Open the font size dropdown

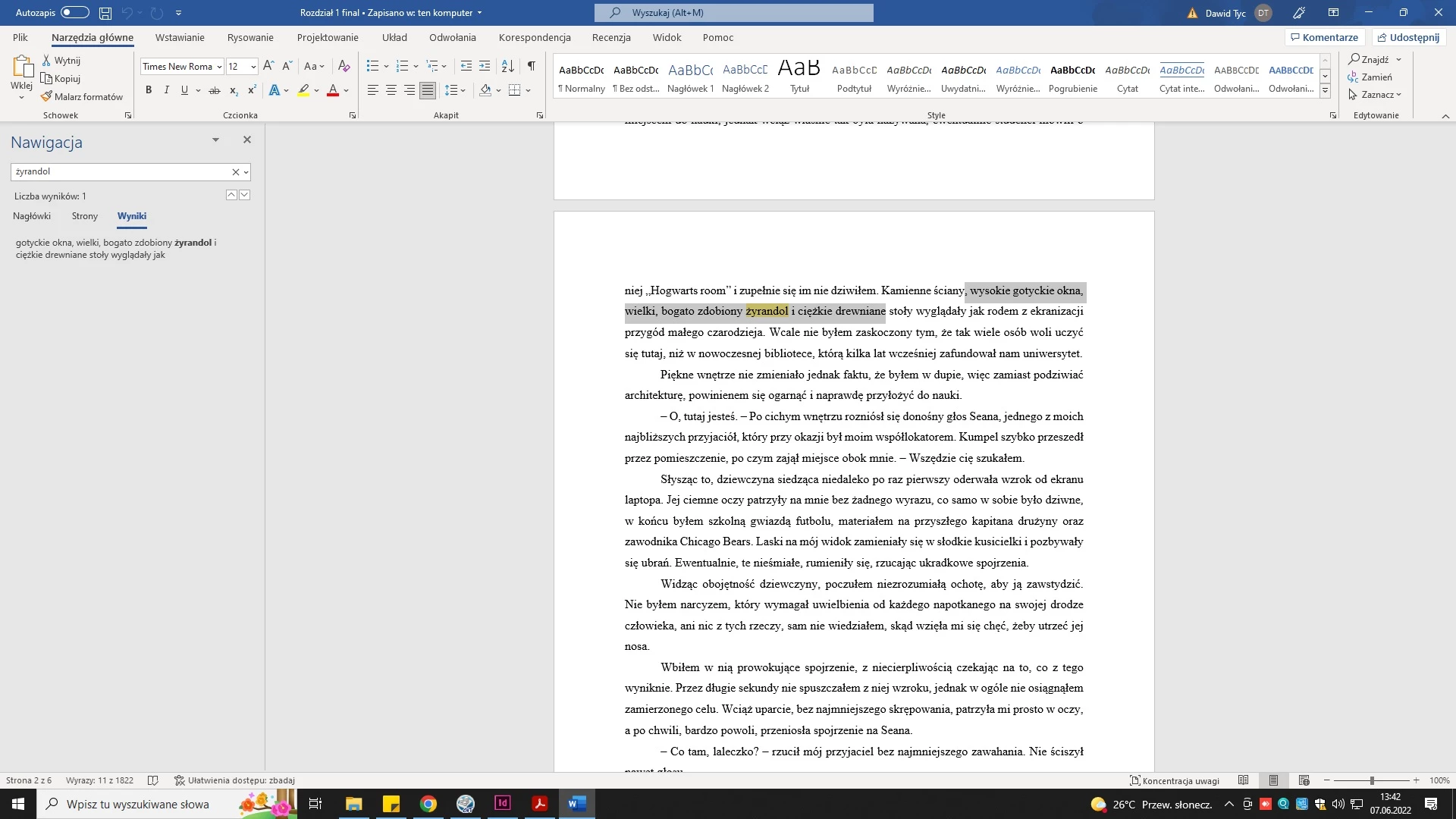tap(253, 67)
